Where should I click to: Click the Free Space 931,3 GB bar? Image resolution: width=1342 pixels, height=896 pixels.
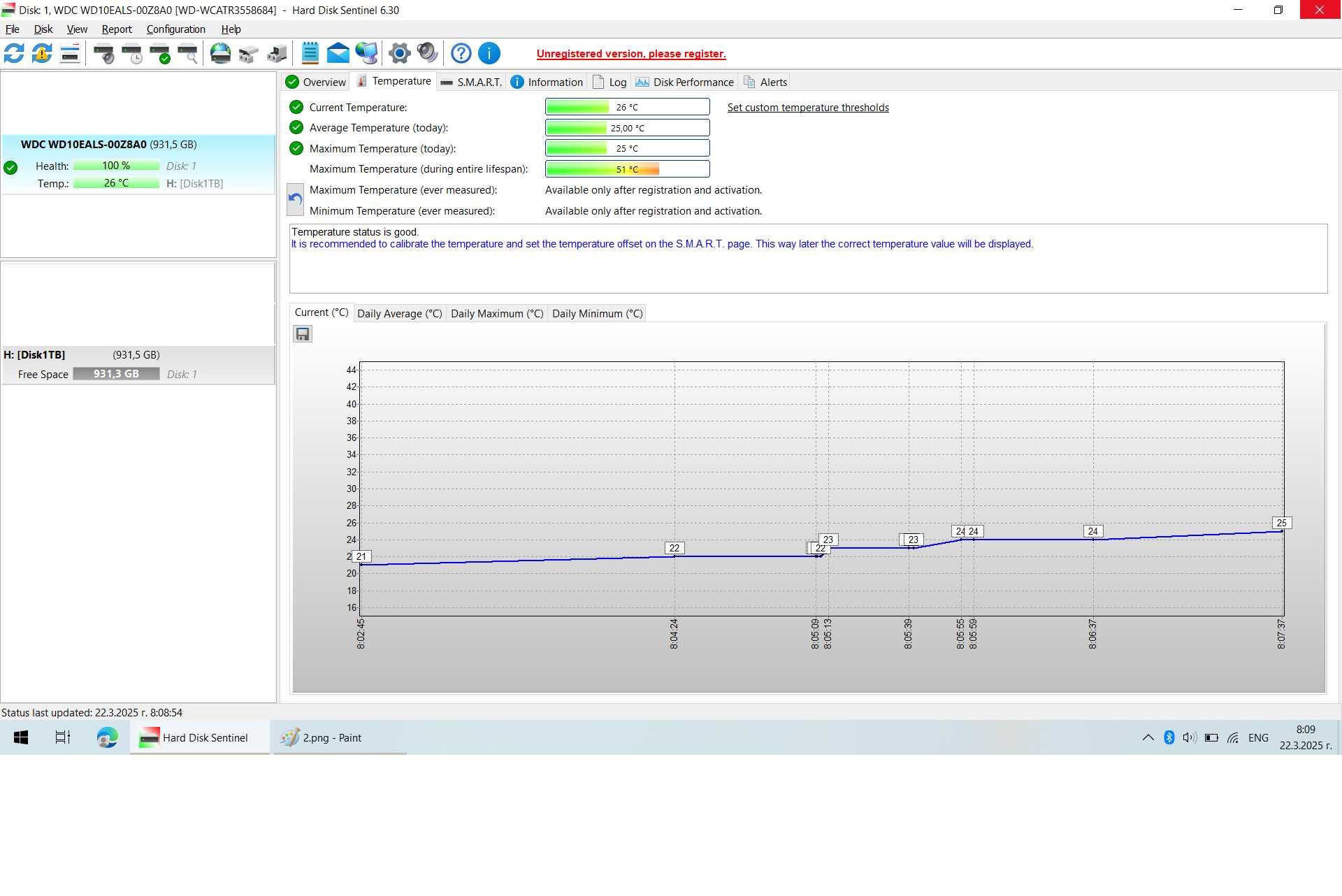pyautogui.click(x=116, y=374)
